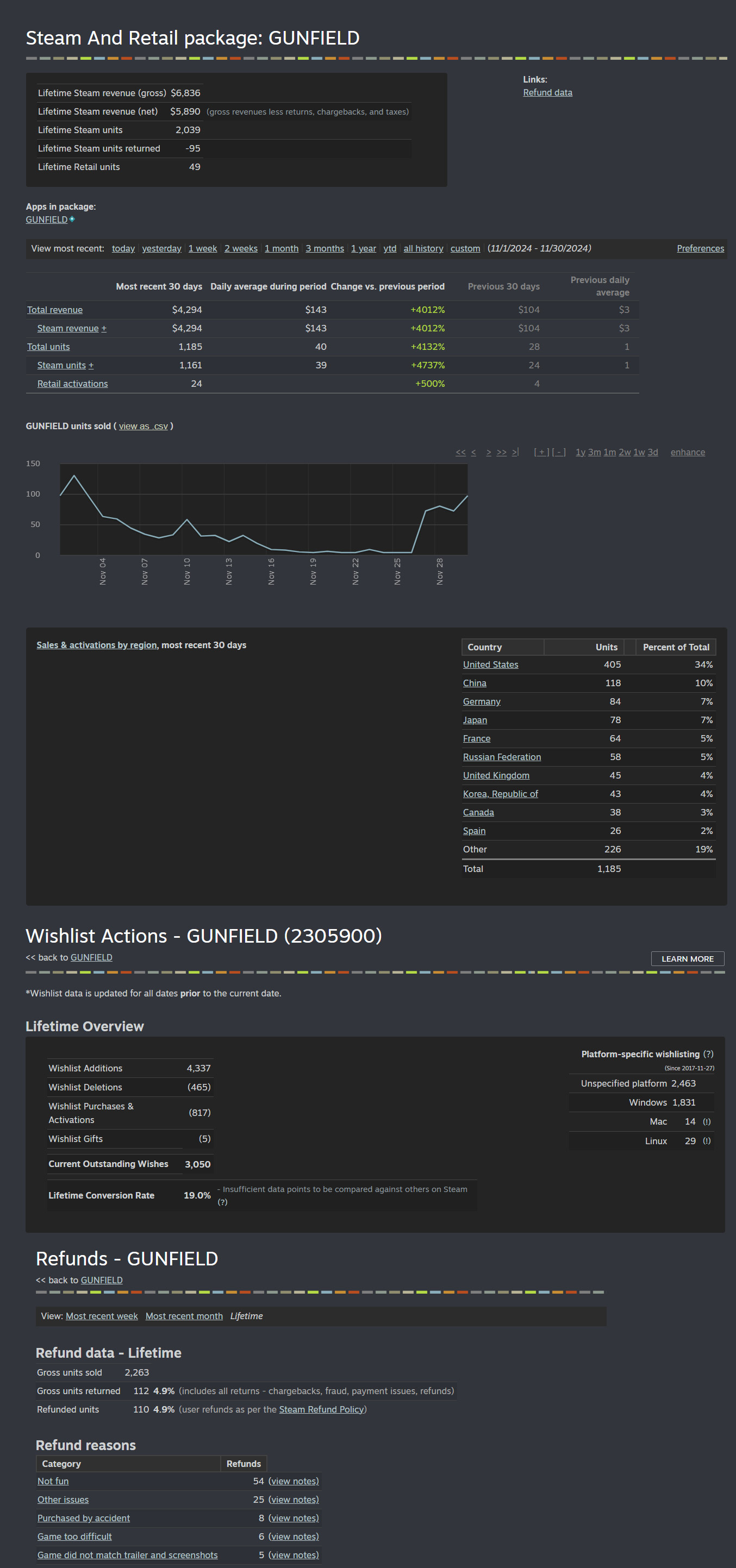Click Linux wishlist (!) info icon
Image resolution: width=736 pixels, height=1568 pixels.
706,1141
